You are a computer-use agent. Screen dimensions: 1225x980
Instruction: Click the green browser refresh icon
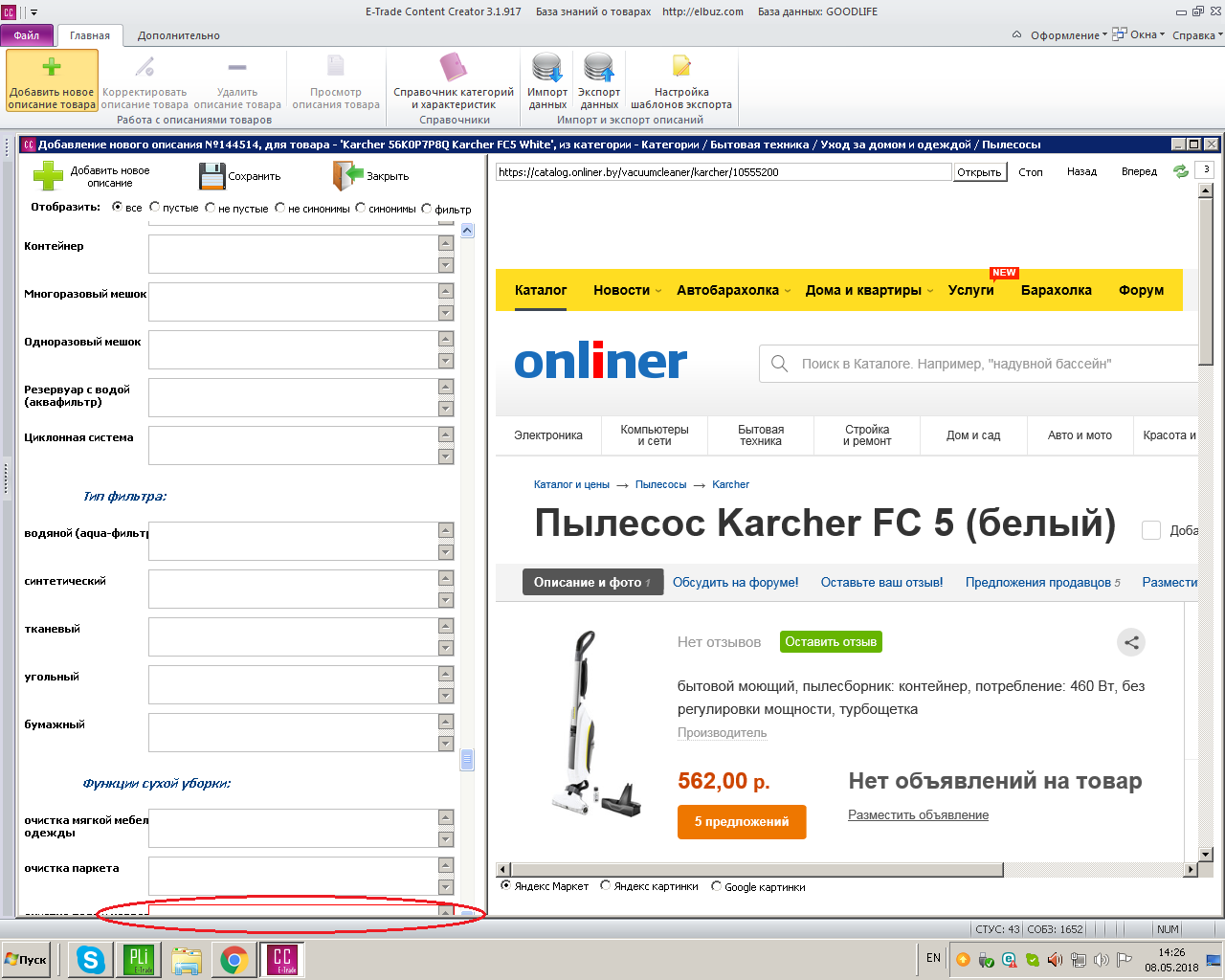(x=1181, y=171)
